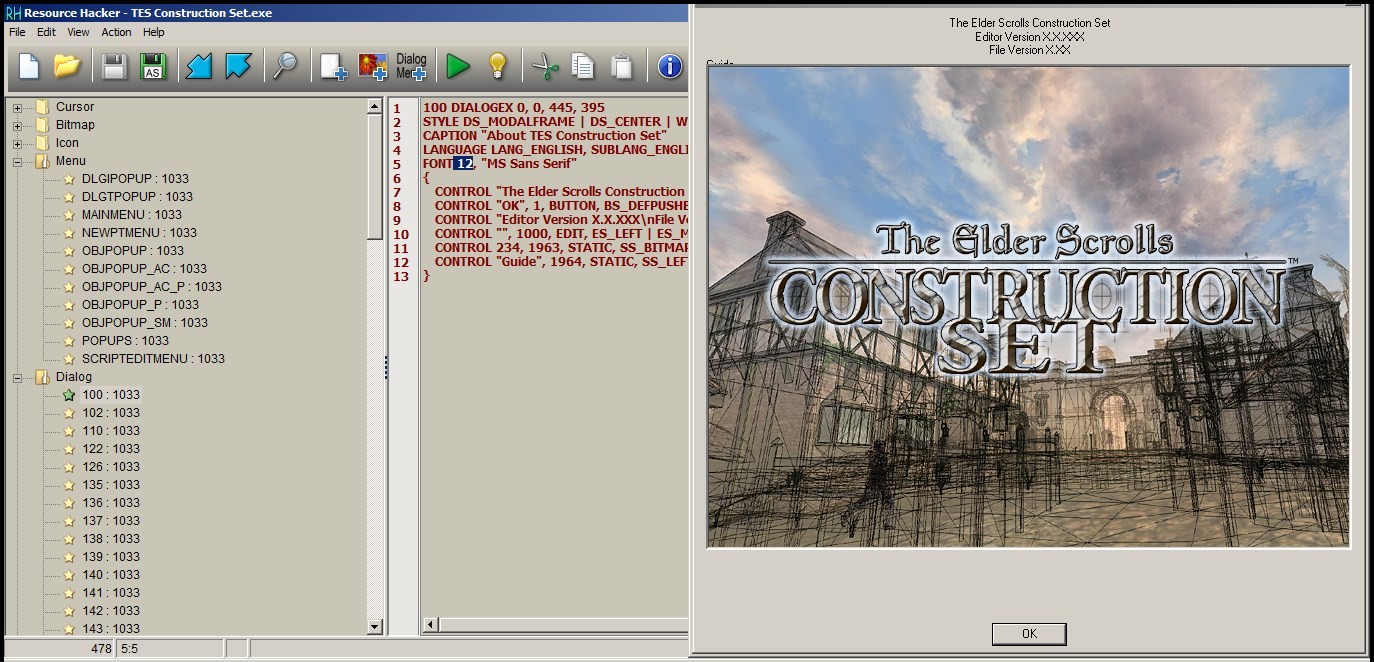Viewport: 1374px width, 662px height.
Task: Click the light bulb icon
Action: (x=497, y=67)
